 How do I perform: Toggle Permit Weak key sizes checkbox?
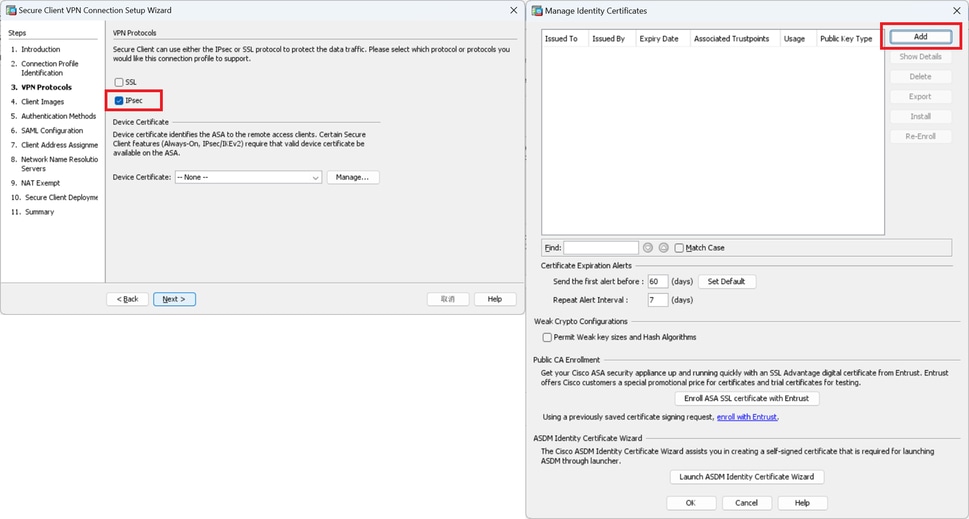547,337
